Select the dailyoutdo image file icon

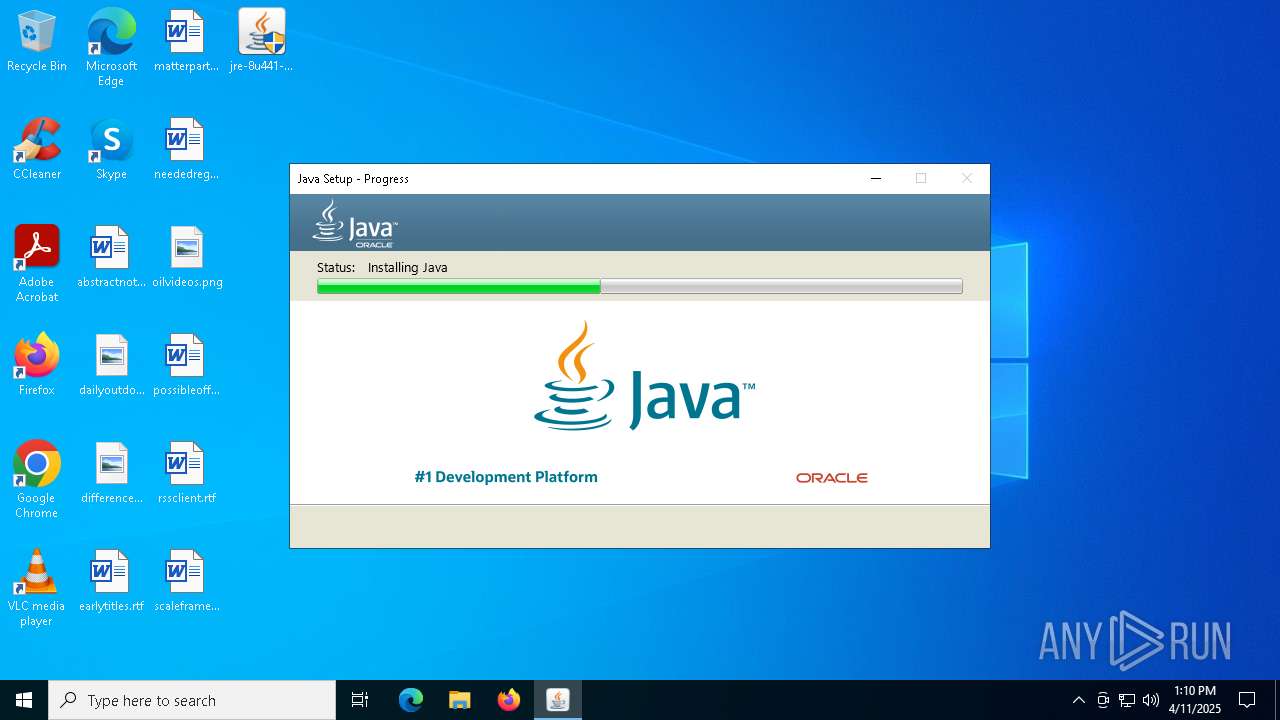coord(111,366)
